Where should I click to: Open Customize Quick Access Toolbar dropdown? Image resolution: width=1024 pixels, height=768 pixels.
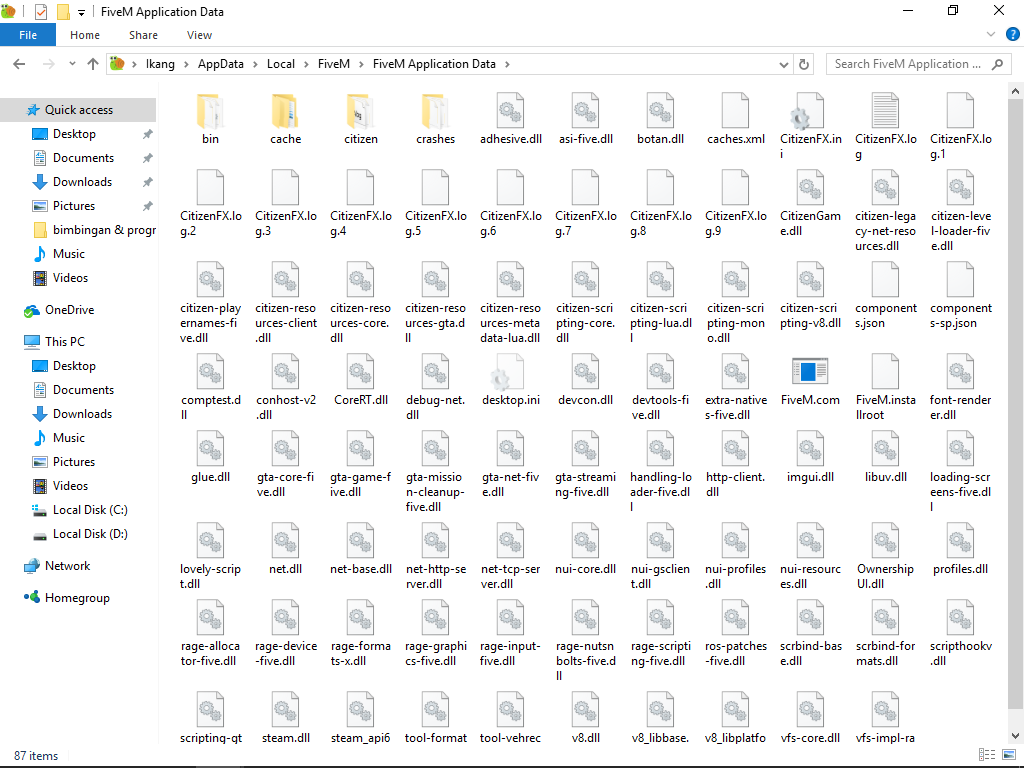coord(81,12)
